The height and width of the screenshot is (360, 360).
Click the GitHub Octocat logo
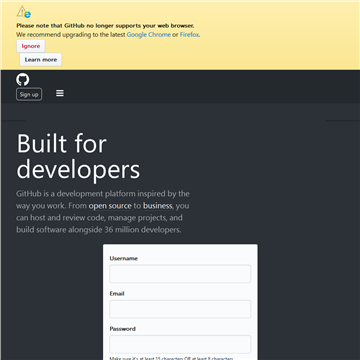pos(23,80)
